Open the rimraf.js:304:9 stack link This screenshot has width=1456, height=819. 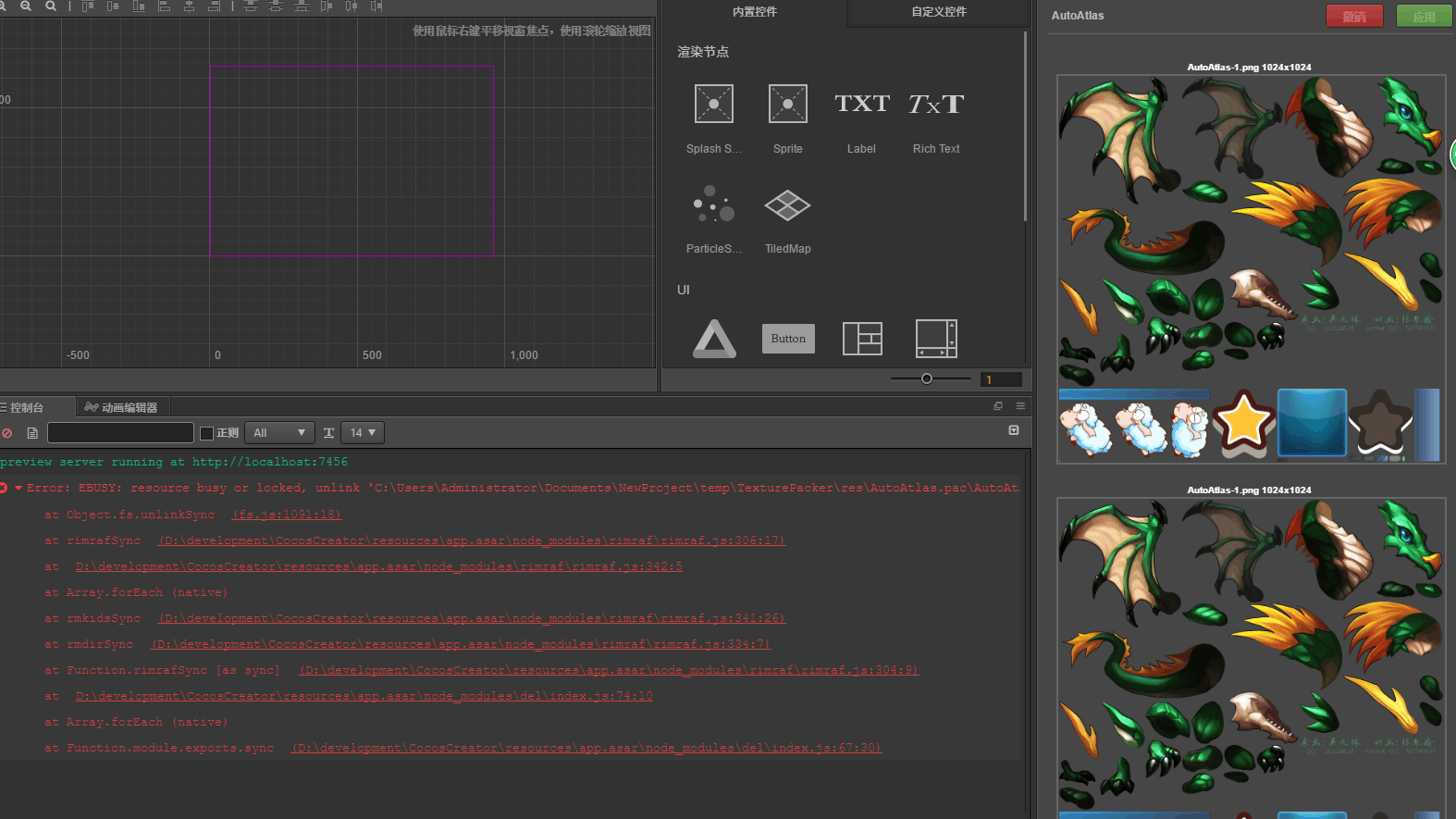click(x=609, y=670)
